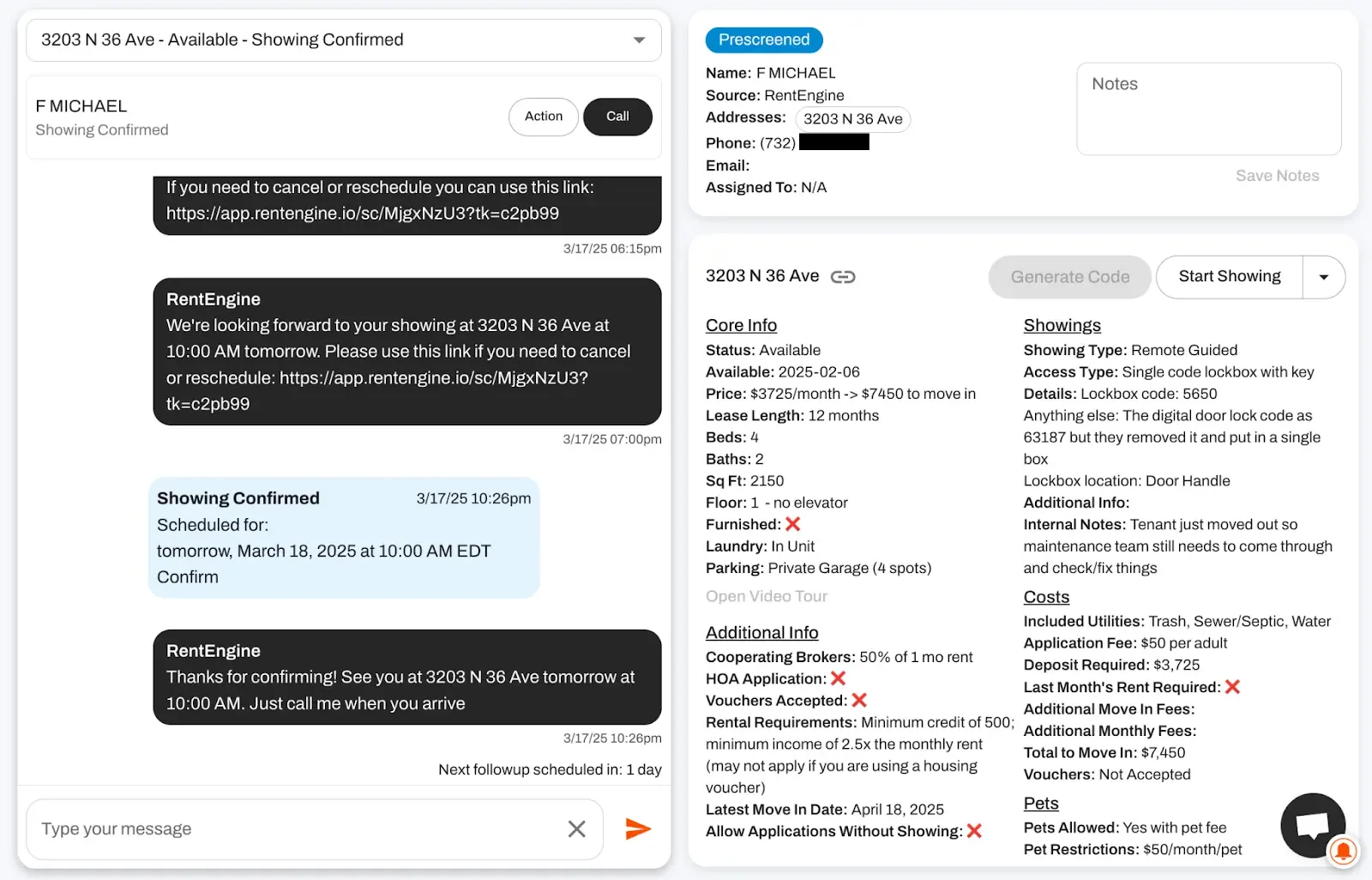Click the Prescreened status badge
Image resolution: width=1372 pixels, height=880 pixels.
(x=764, y=40)
